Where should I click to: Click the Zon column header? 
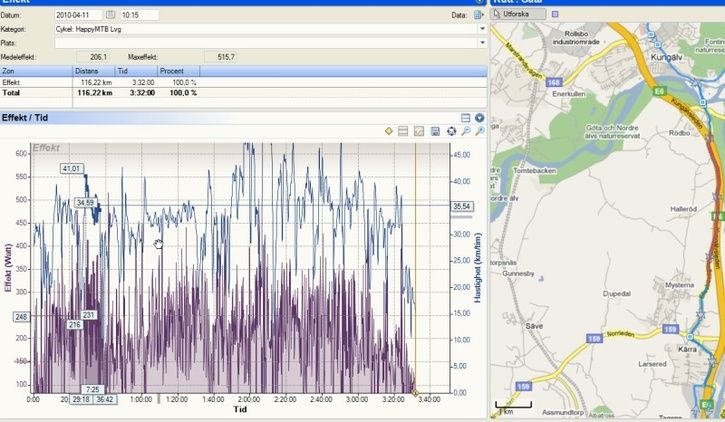tap(36, 71)
